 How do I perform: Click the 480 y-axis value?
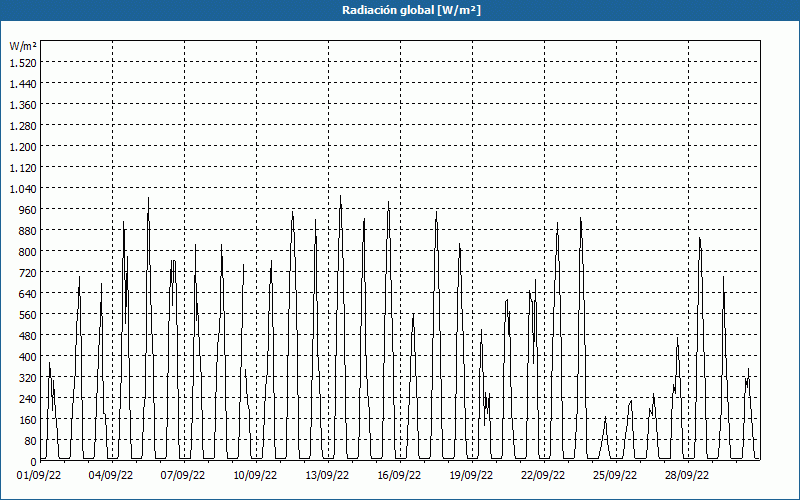point(29,336)
